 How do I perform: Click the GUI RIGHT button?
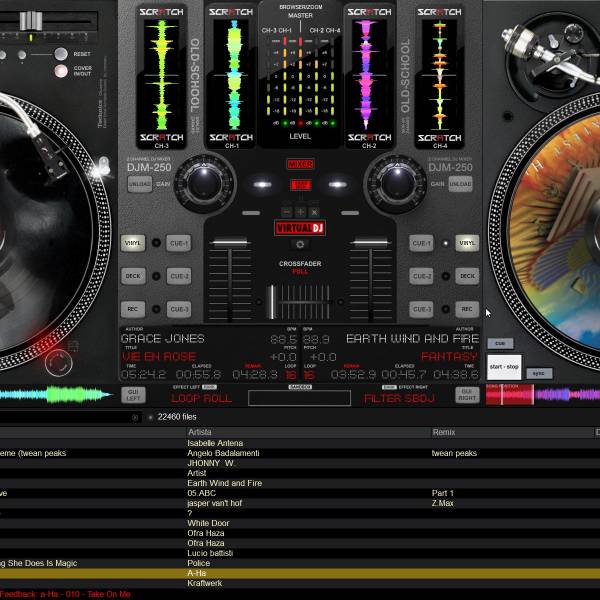(x=467, y=395)
